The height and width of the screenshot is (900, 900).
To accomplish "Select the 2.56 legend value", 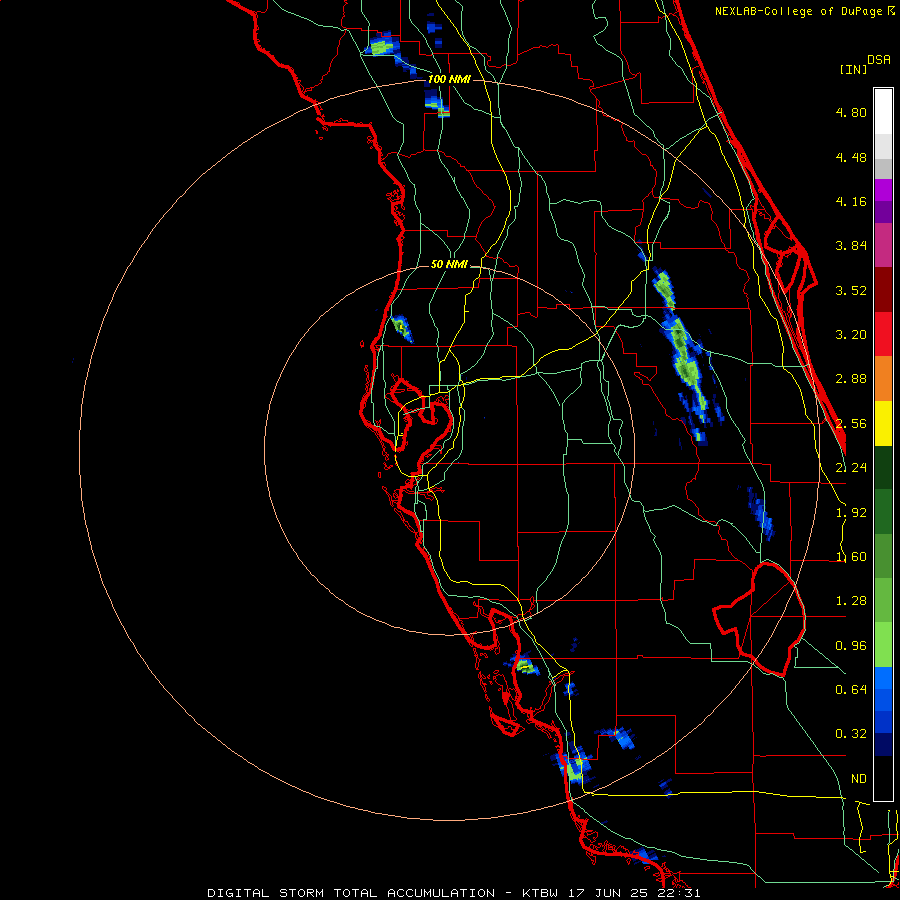I will (851, 424).
